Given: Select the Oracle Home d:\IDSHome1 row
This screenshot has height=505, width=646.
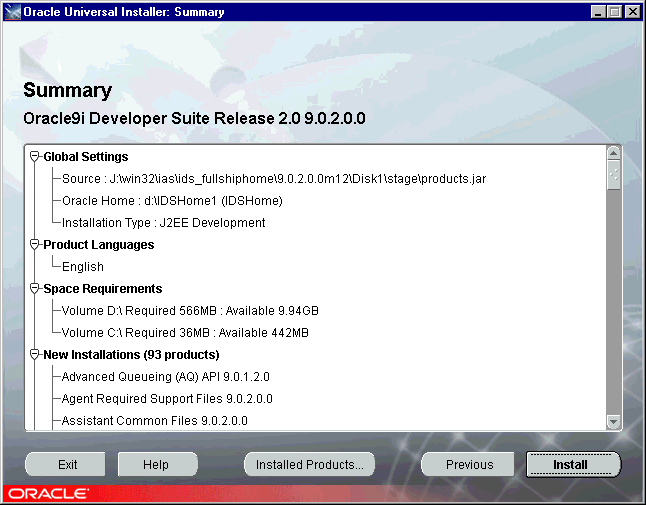Looking at the screenshot, I should 172,201.
